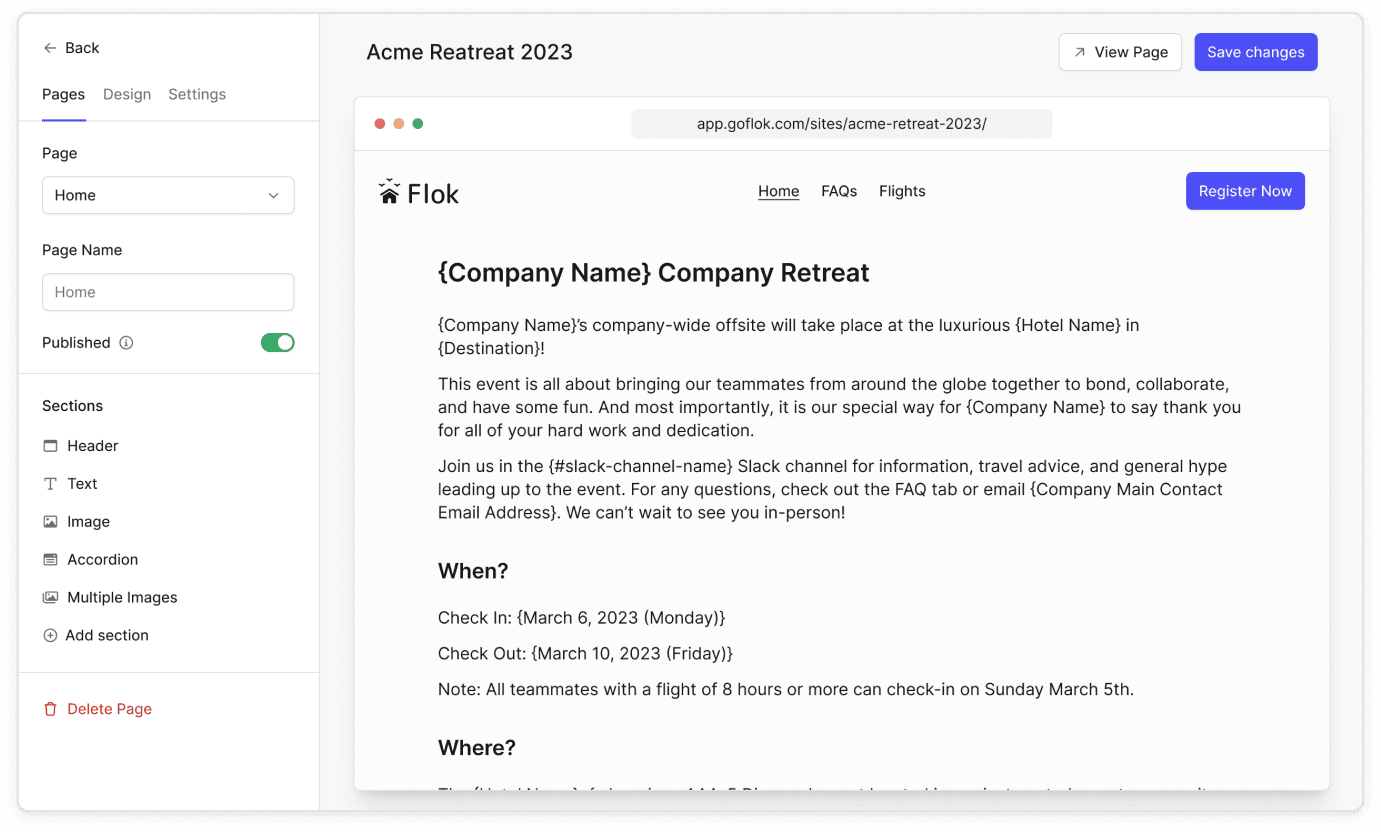This screenshot has height=832, width=1381.
Task: Click the Flok logo
Action: (x=419, y=192)
